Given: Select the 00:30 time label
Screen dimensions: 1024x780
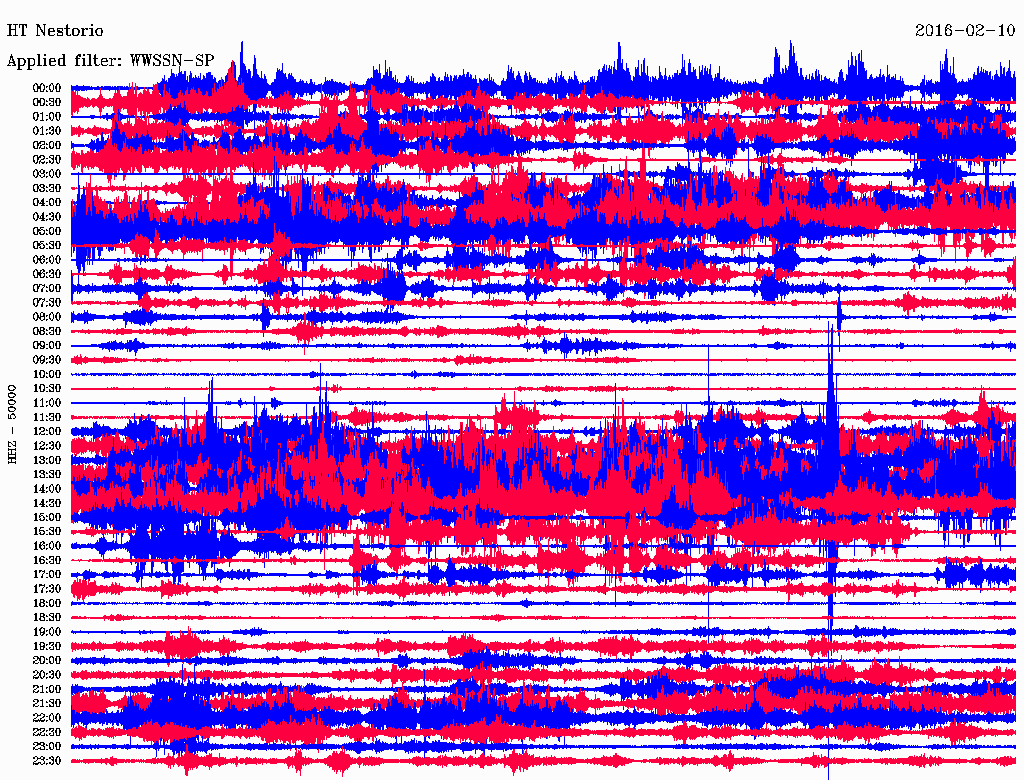Looking at the screenshot, I should pyautogui.click(x=47, y=102).
